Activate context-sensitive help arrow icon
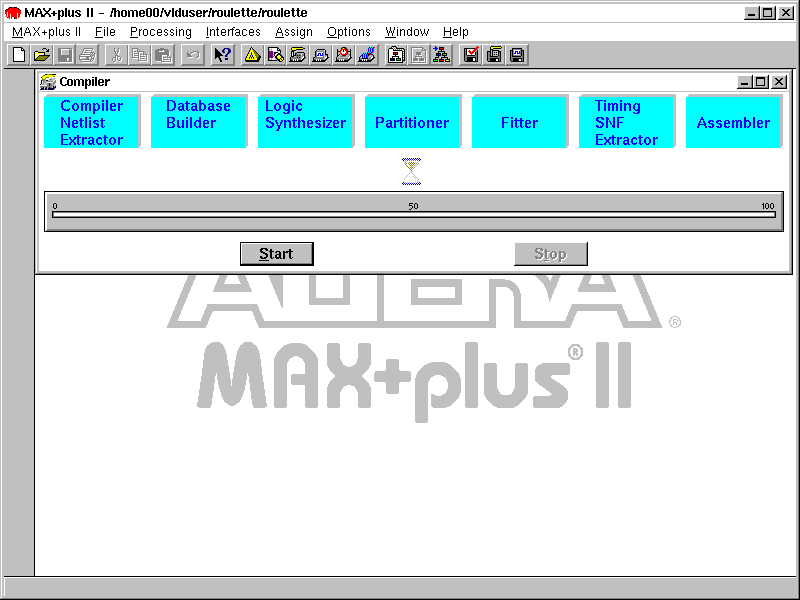 (x=222, y=55)
